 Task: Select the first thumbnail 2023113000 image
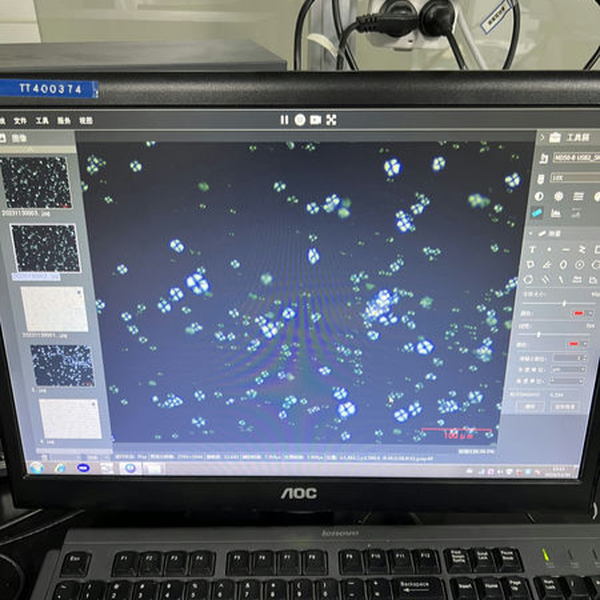[x=36, y=181]
